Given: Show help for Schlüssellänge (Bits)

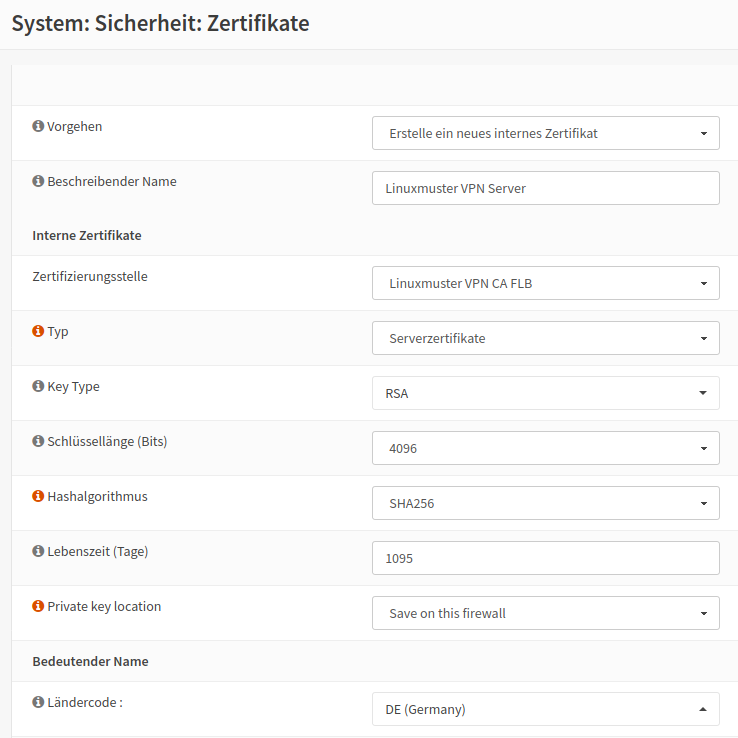Looking at the screenshot, I should [38, 441].
